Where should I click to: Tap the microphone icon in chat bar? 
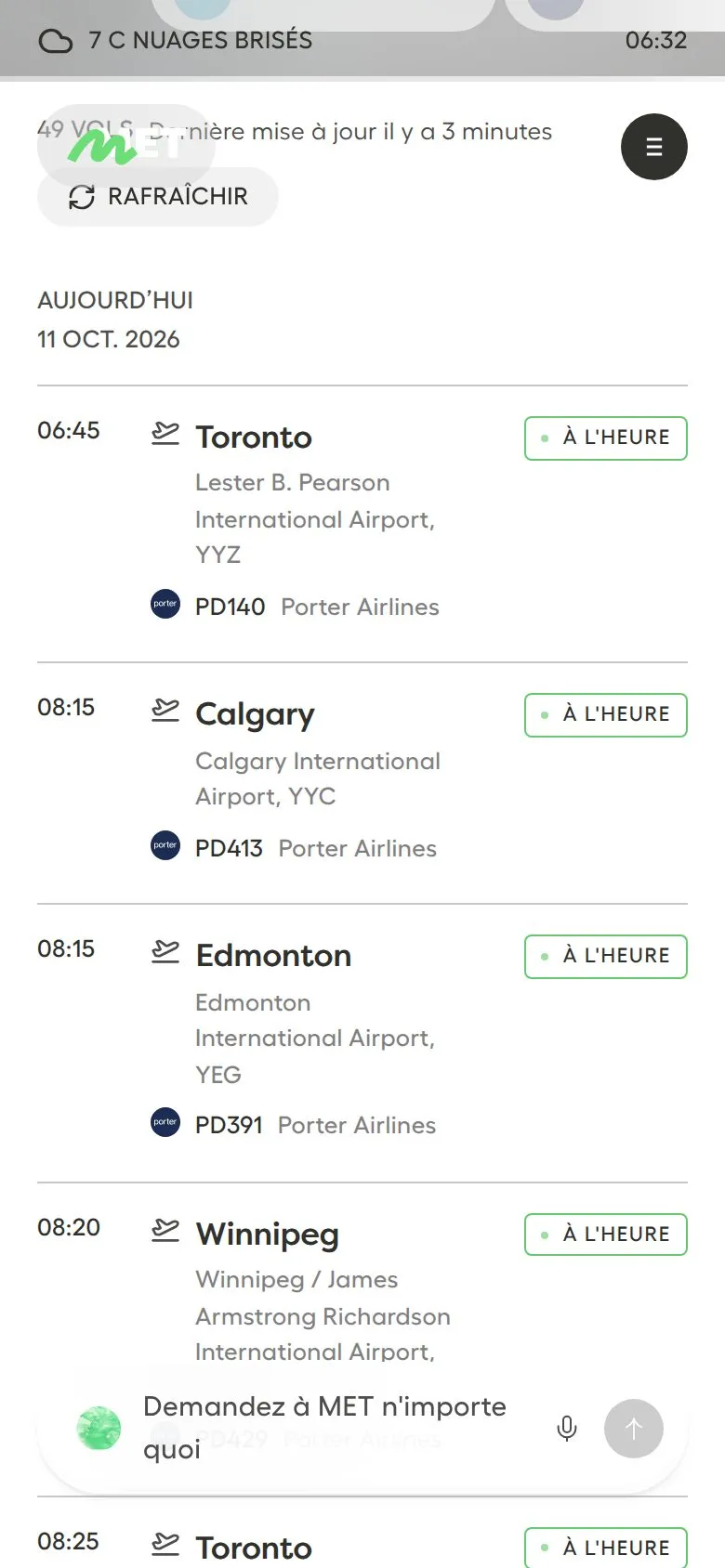(567, 1428)
